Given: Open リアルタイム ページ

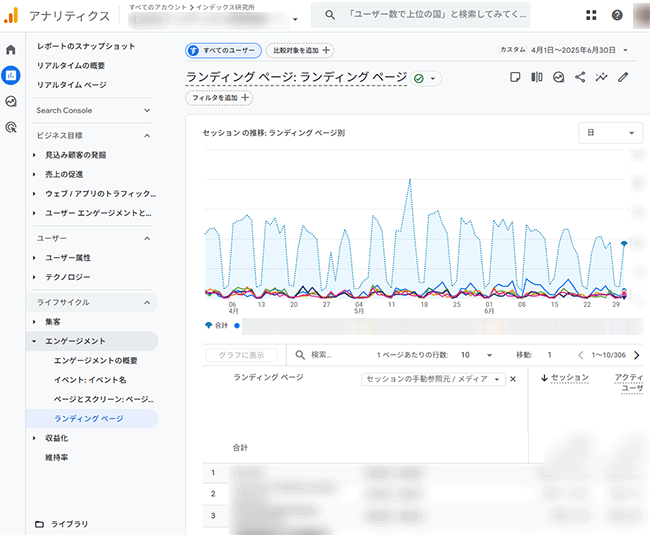Looking at the screenshot, I should pos(71,85).
